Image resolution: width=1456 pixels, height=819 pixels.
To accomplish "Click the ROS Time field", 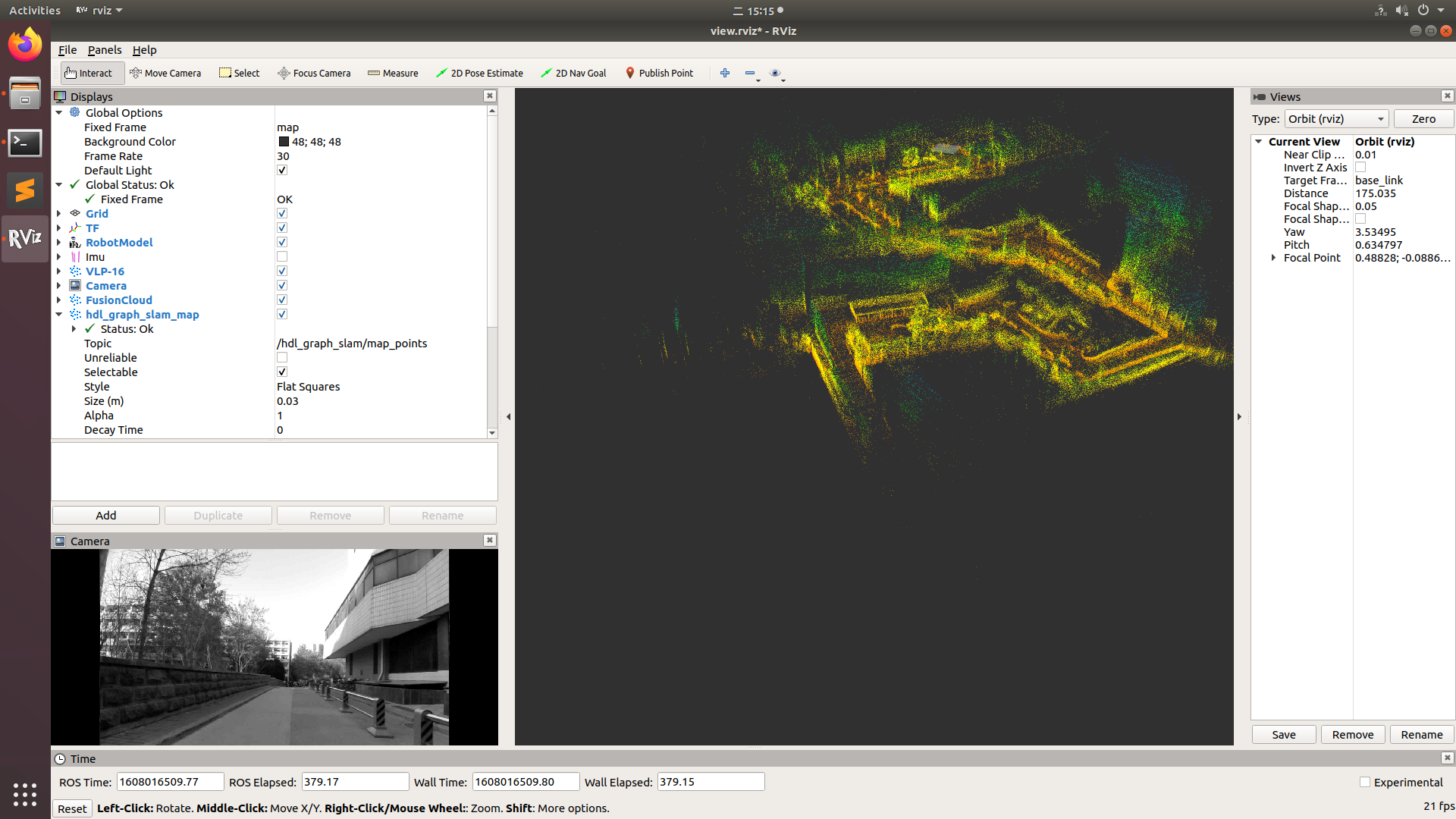I will click(170, 782).
